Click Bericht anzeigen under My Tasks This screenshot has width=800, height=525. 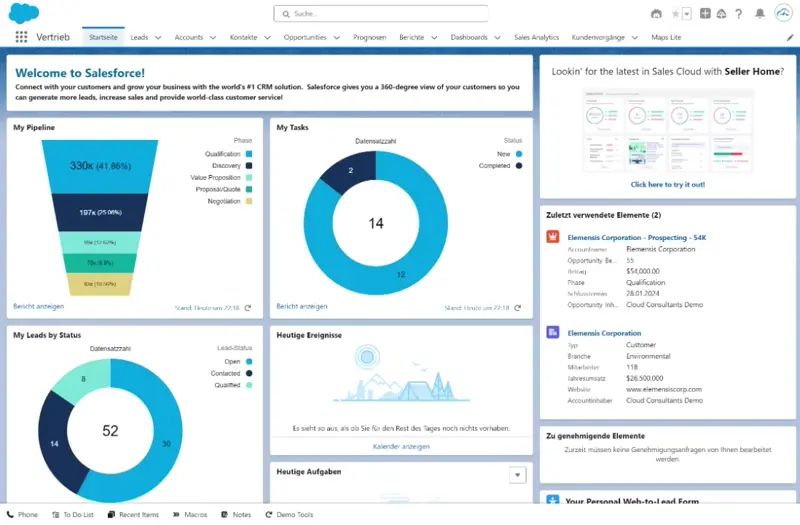(302, 306)
